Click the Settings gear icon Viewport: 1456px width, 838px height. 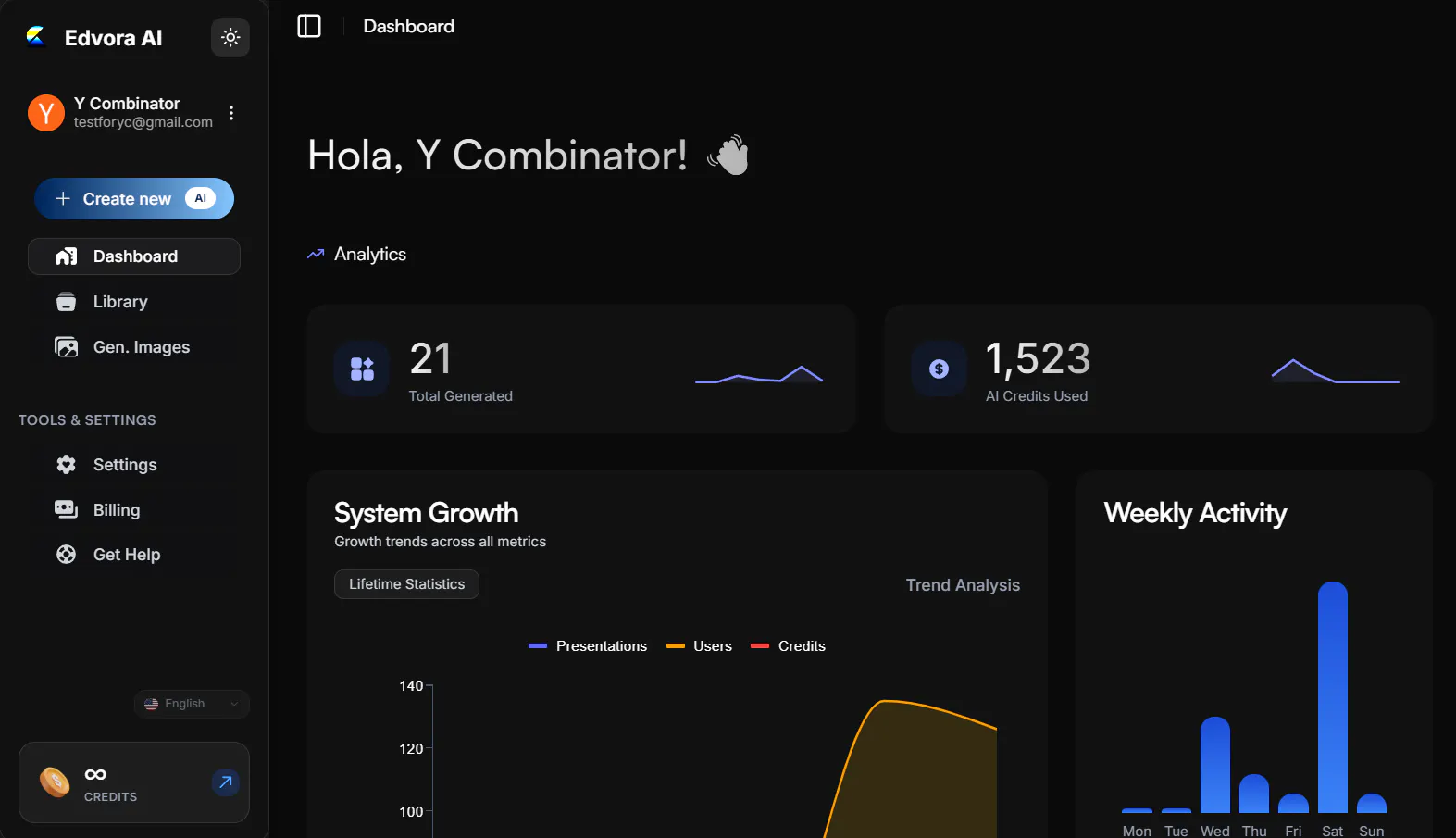[67, 465]
